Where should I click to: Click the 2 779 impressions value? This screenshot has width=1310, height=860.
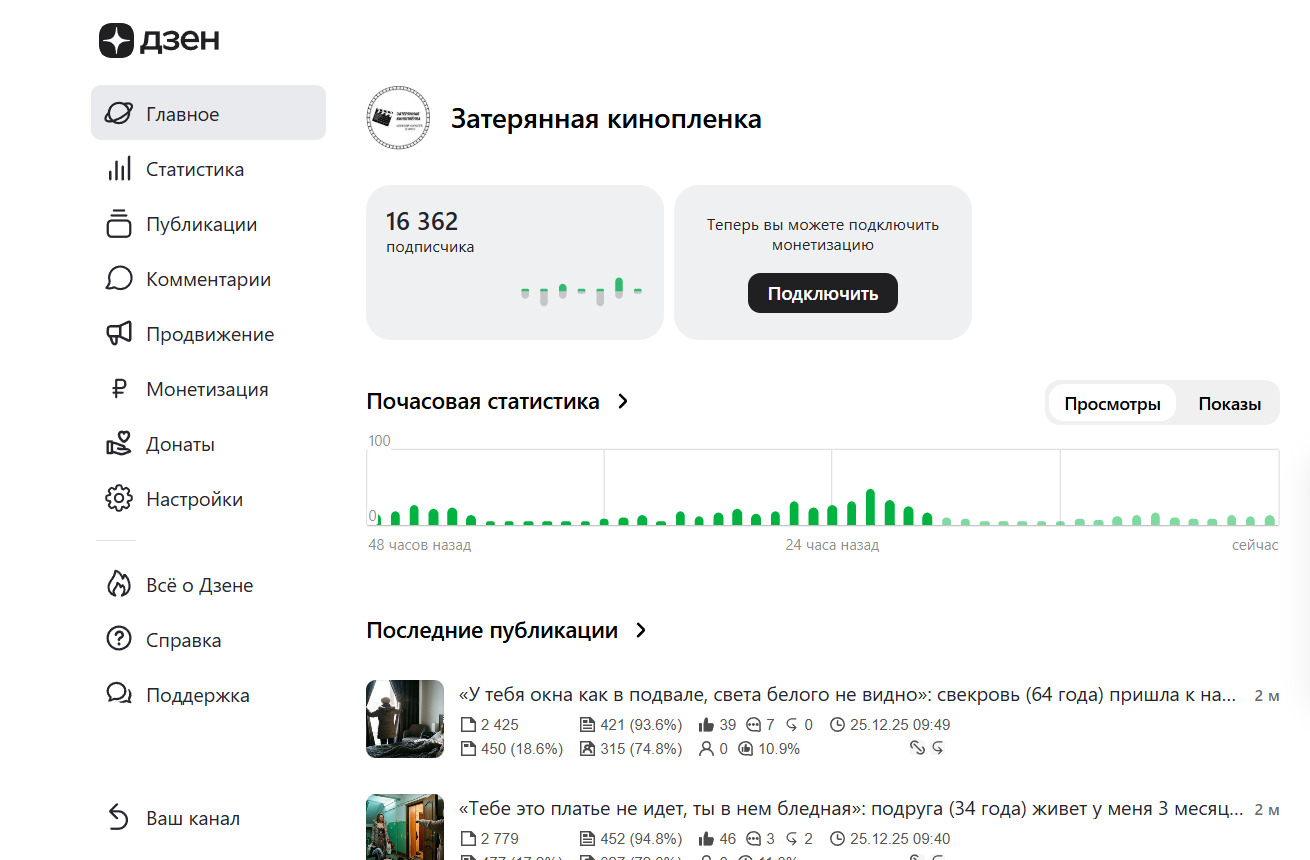click(x=500, y=839)
